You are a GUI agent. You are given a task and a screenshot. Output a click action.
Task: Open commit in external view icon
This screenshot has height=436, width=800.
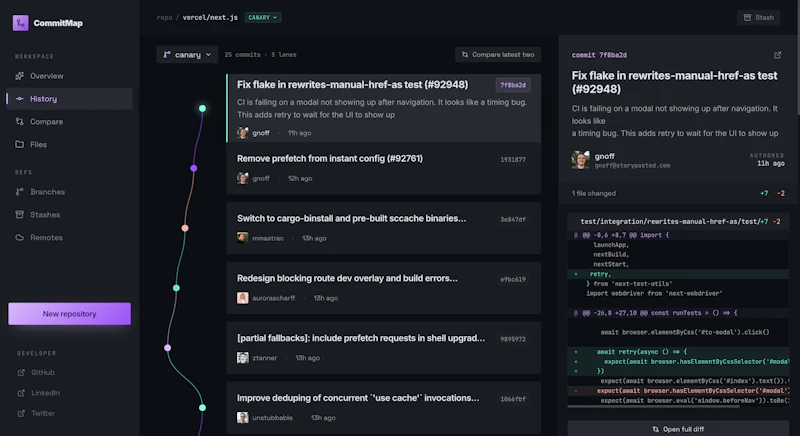click(777, 55)
